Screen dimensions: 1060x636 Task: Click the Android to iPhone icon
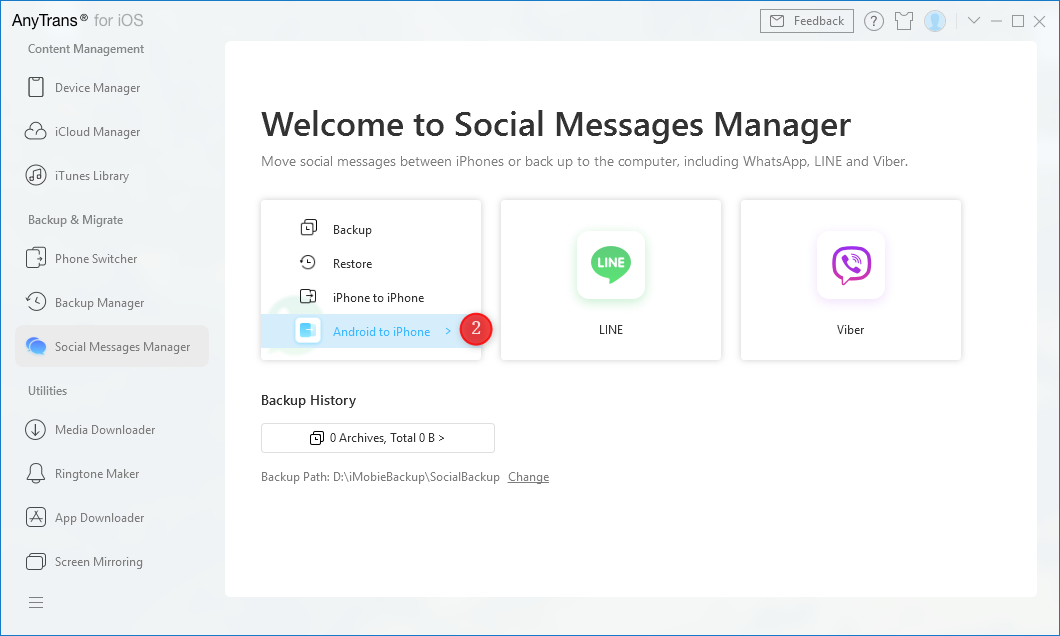pyautogui.click(x=308, y=331)
